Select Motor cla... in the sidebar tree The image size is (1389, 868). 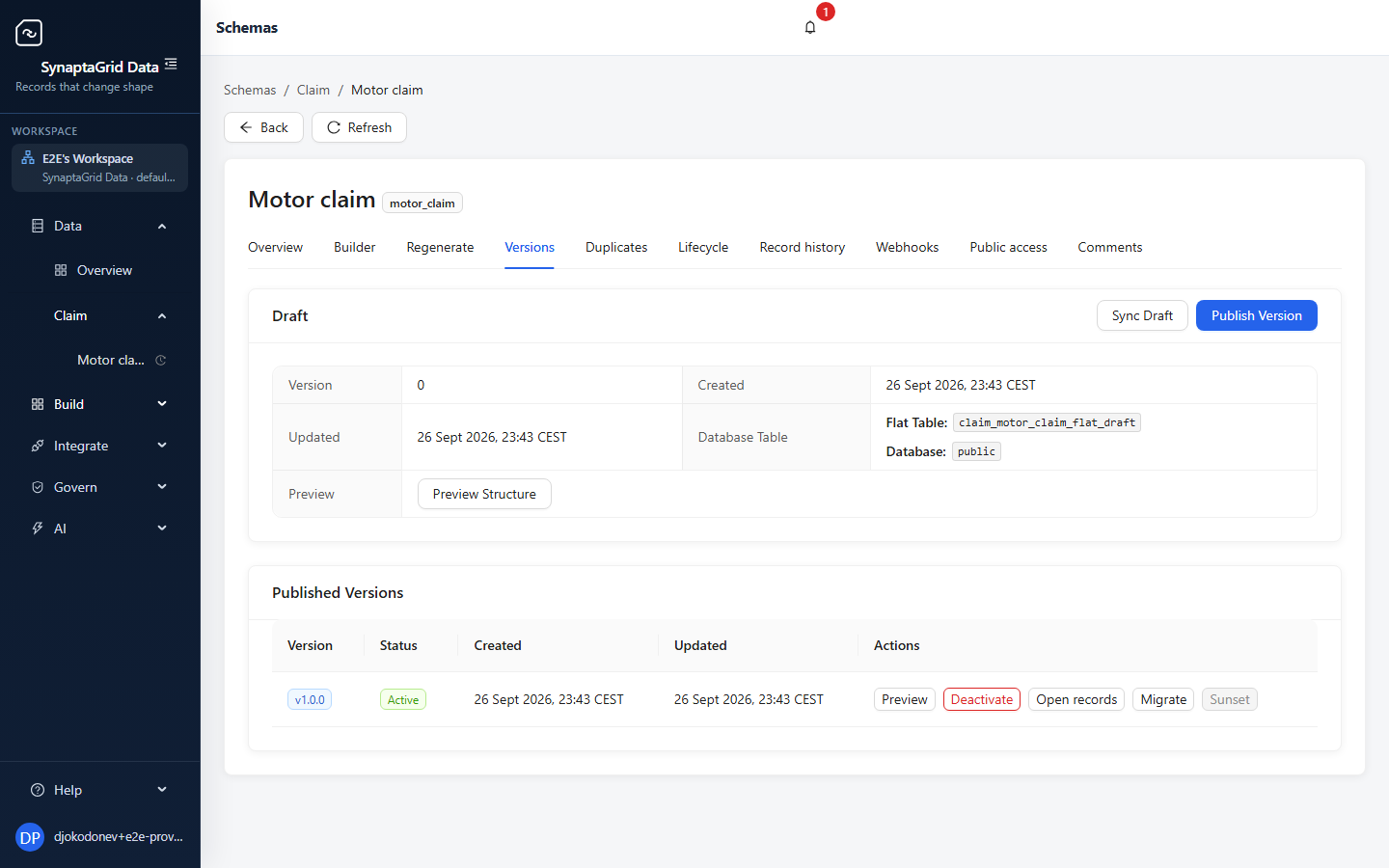pyautogui.click(x=111, y=360)
